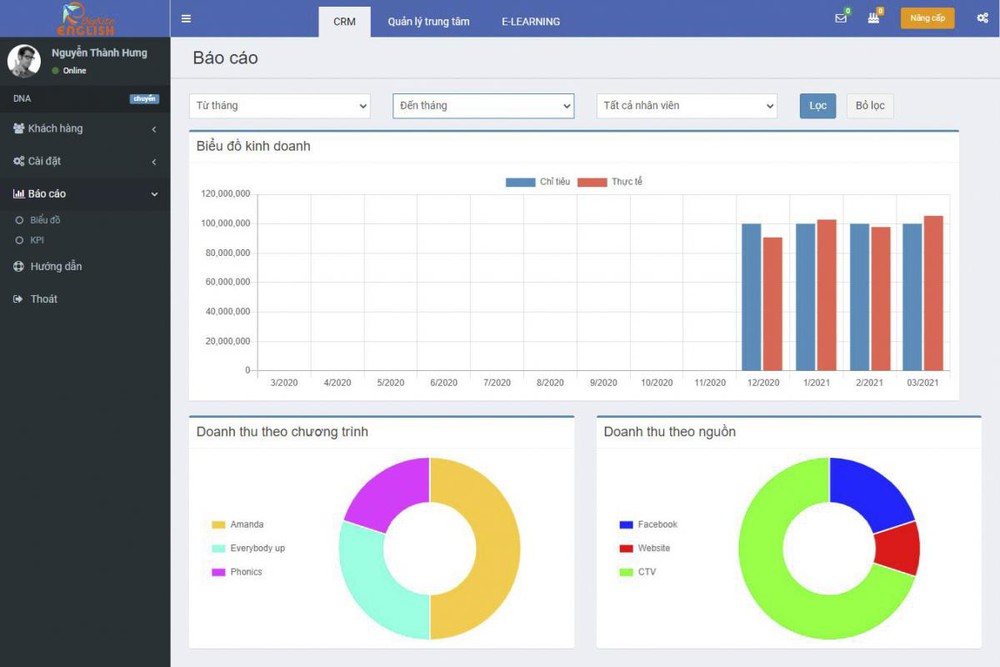Click the Amanda yellow legend swatch
Viewport: 1000px width, 667px height.
[218, 525]
